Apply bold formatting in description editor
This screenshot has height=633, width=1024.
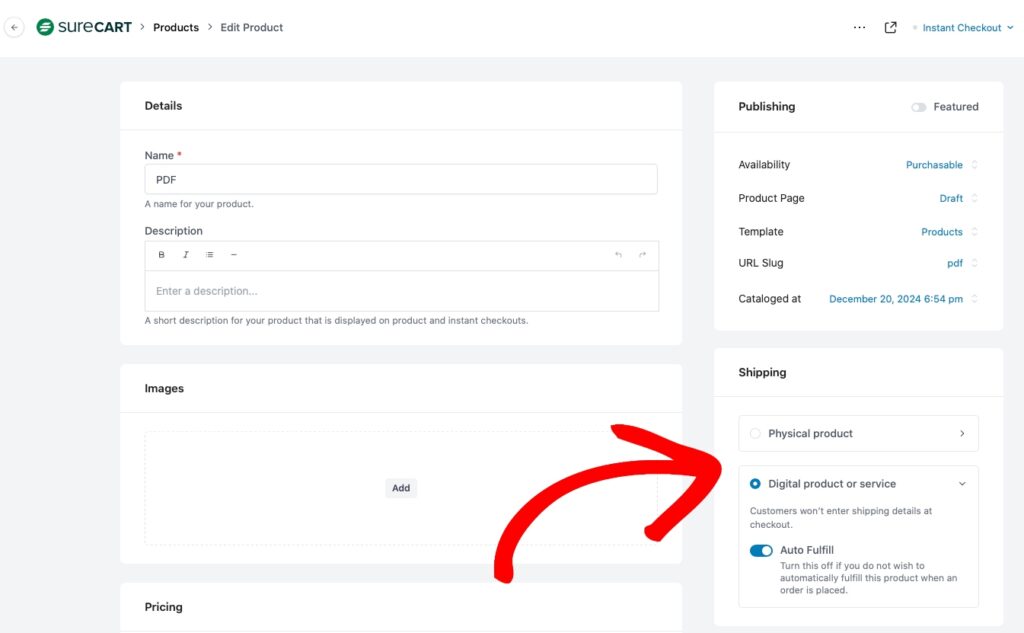point(162,255)
